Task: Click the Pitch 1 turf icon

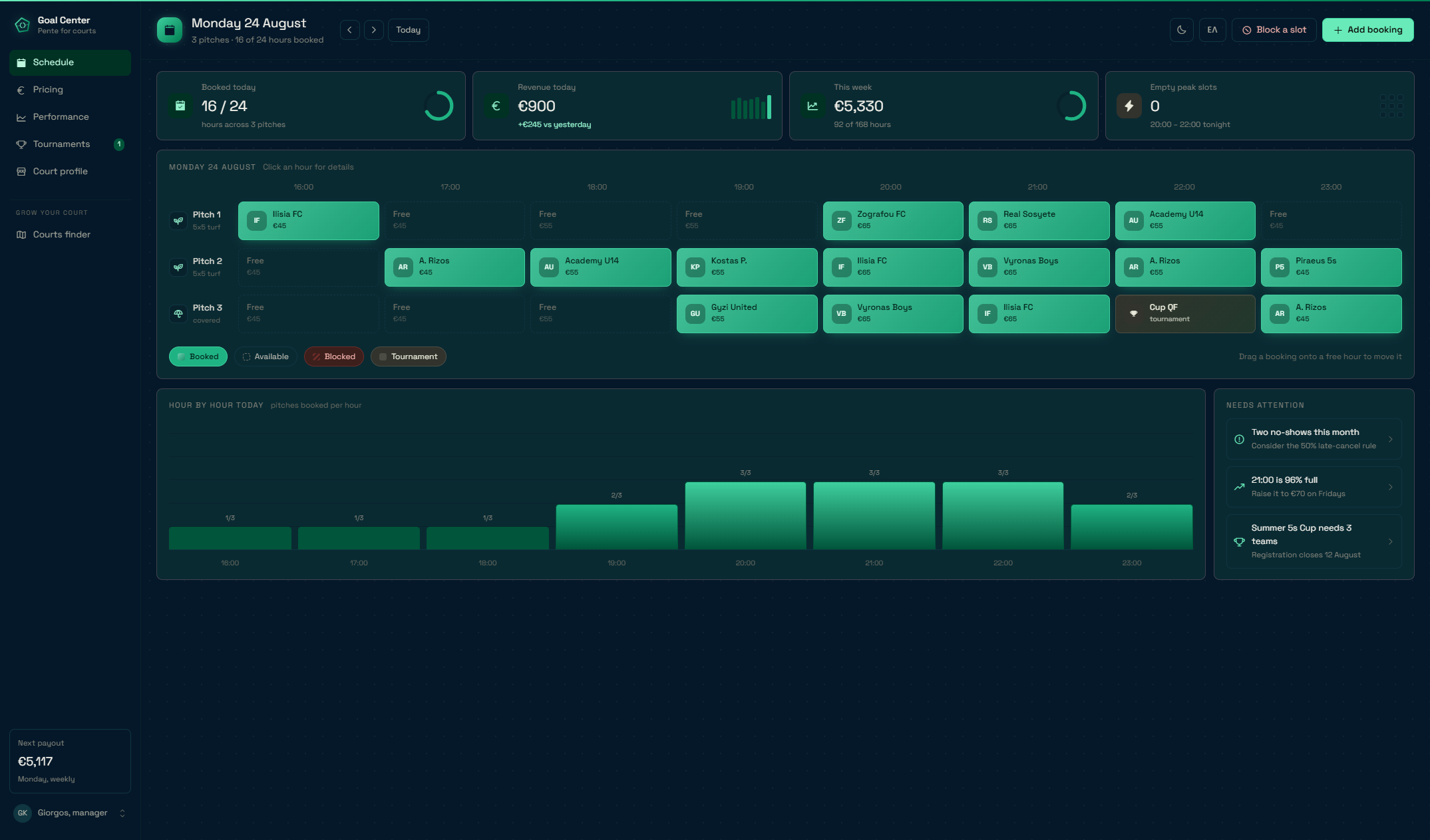Action: pos(178,221)
